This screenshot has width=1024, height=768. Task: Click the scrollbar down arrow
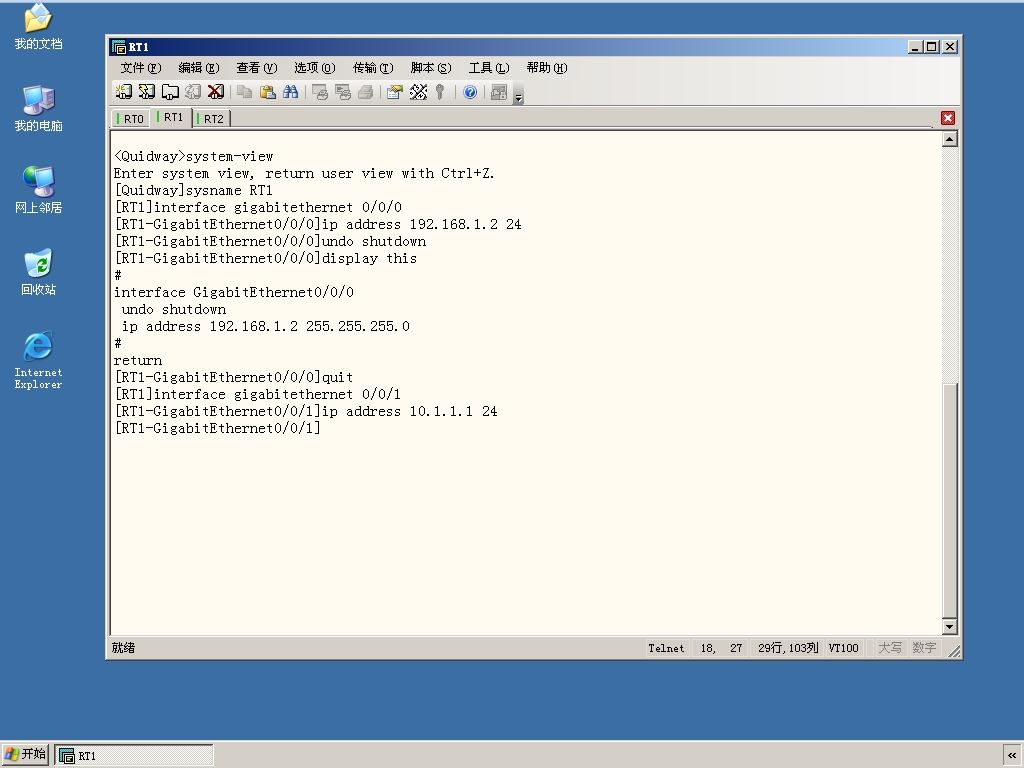950,627
